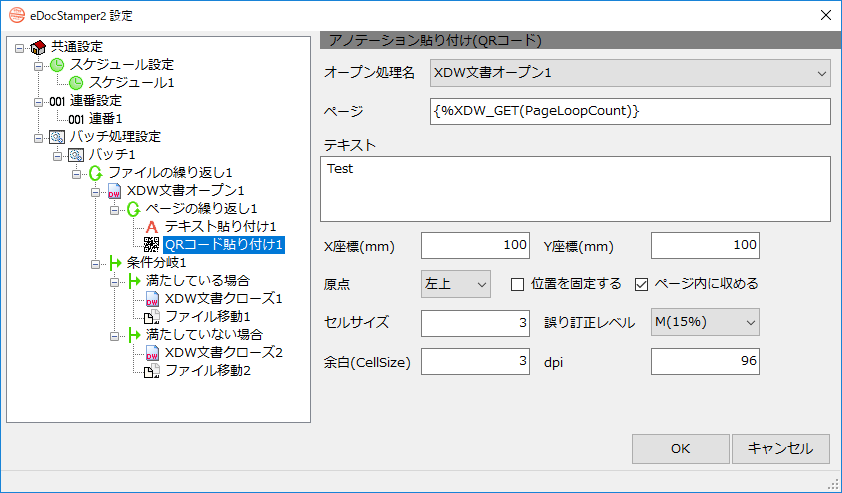
Task: Click the Y座標(mm) input field
Action: click(x=705, y=246)
